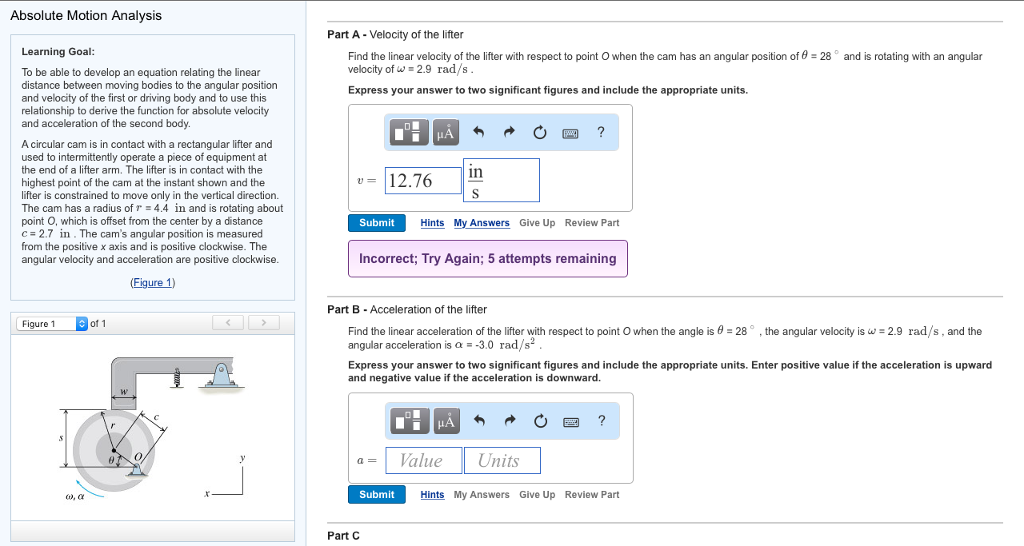Image resolution: width=1024 pixels, height=546 pixels.
Task: Open Greek symbols µÅ menu in Part A
Action: point(445,133)
